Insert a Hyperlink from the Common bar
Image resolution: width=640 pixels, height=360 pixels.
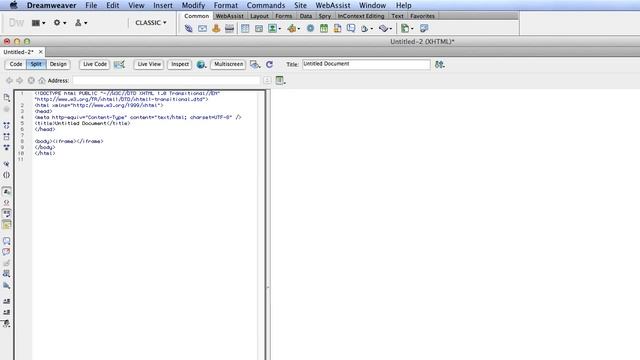(x=188, y=29)
